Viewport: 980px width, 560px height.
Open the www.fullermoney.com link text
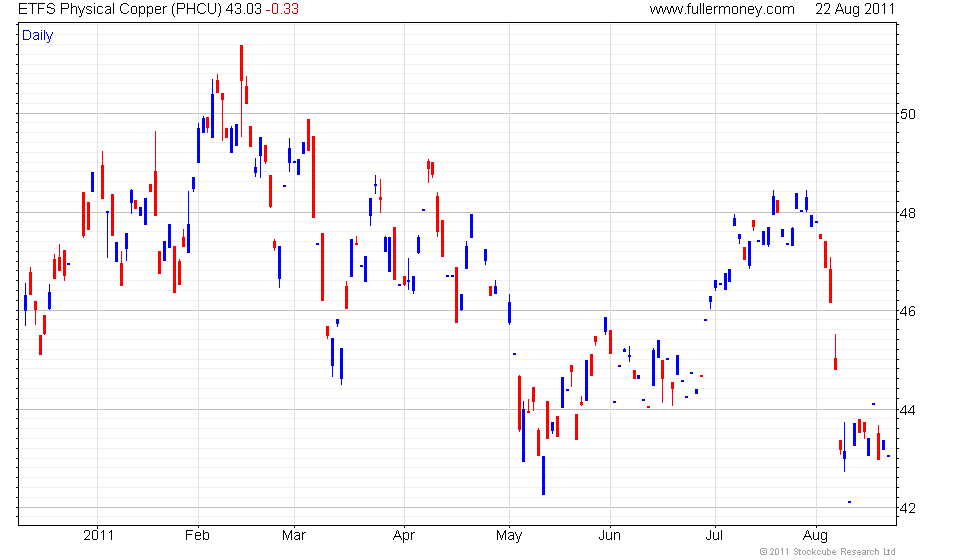click(x=722, y=9)
